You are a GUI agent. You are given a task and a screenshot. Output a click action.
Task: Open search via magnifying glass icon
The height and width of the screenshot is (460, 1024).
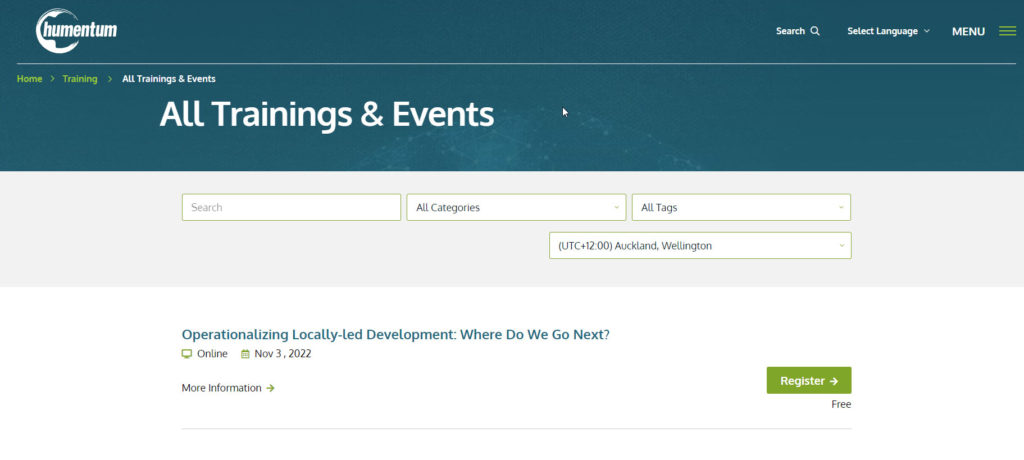pos(815,31)
